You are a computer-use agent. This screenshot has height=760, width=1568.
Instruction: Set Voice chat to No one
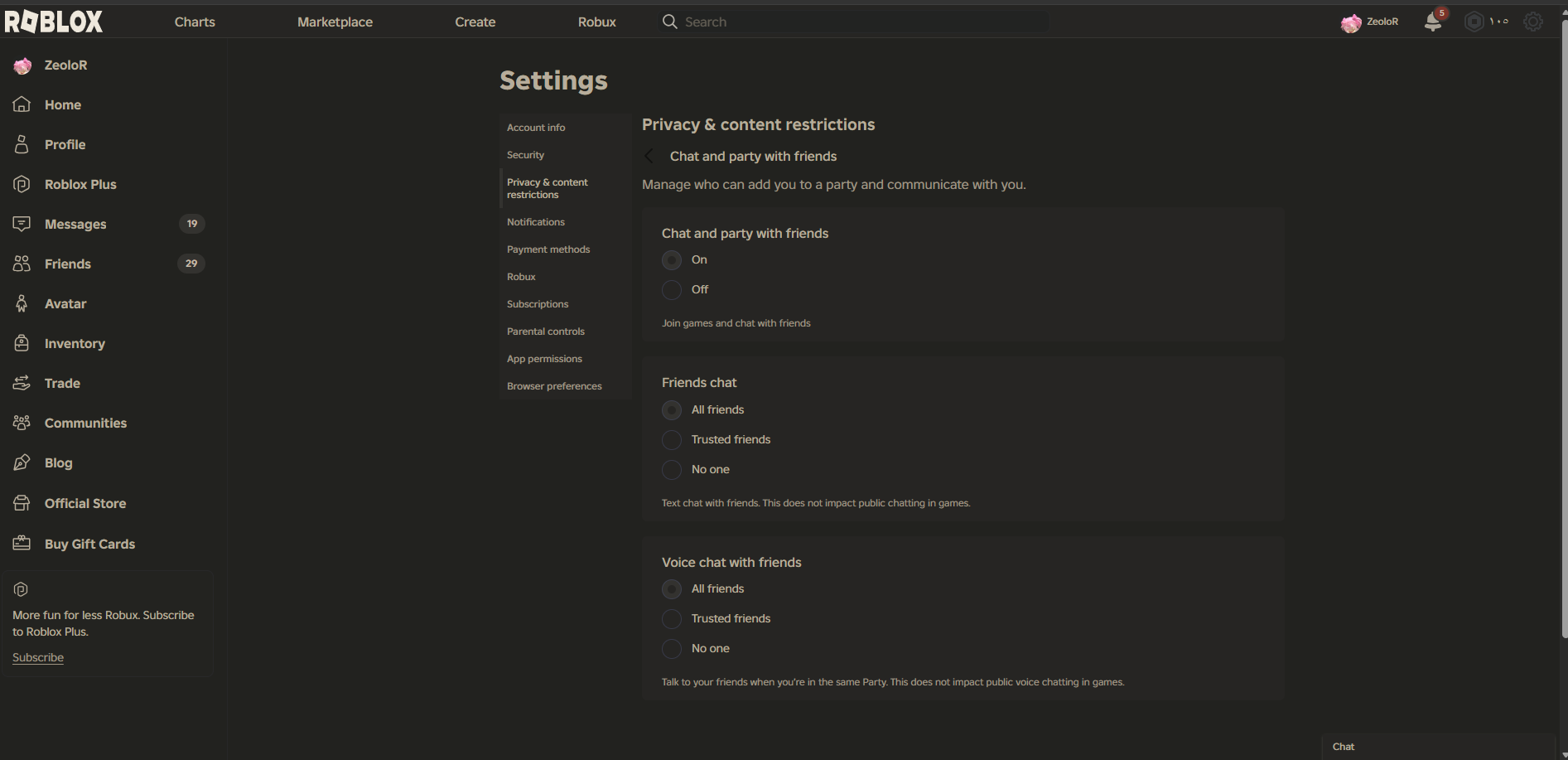(672, 649)
